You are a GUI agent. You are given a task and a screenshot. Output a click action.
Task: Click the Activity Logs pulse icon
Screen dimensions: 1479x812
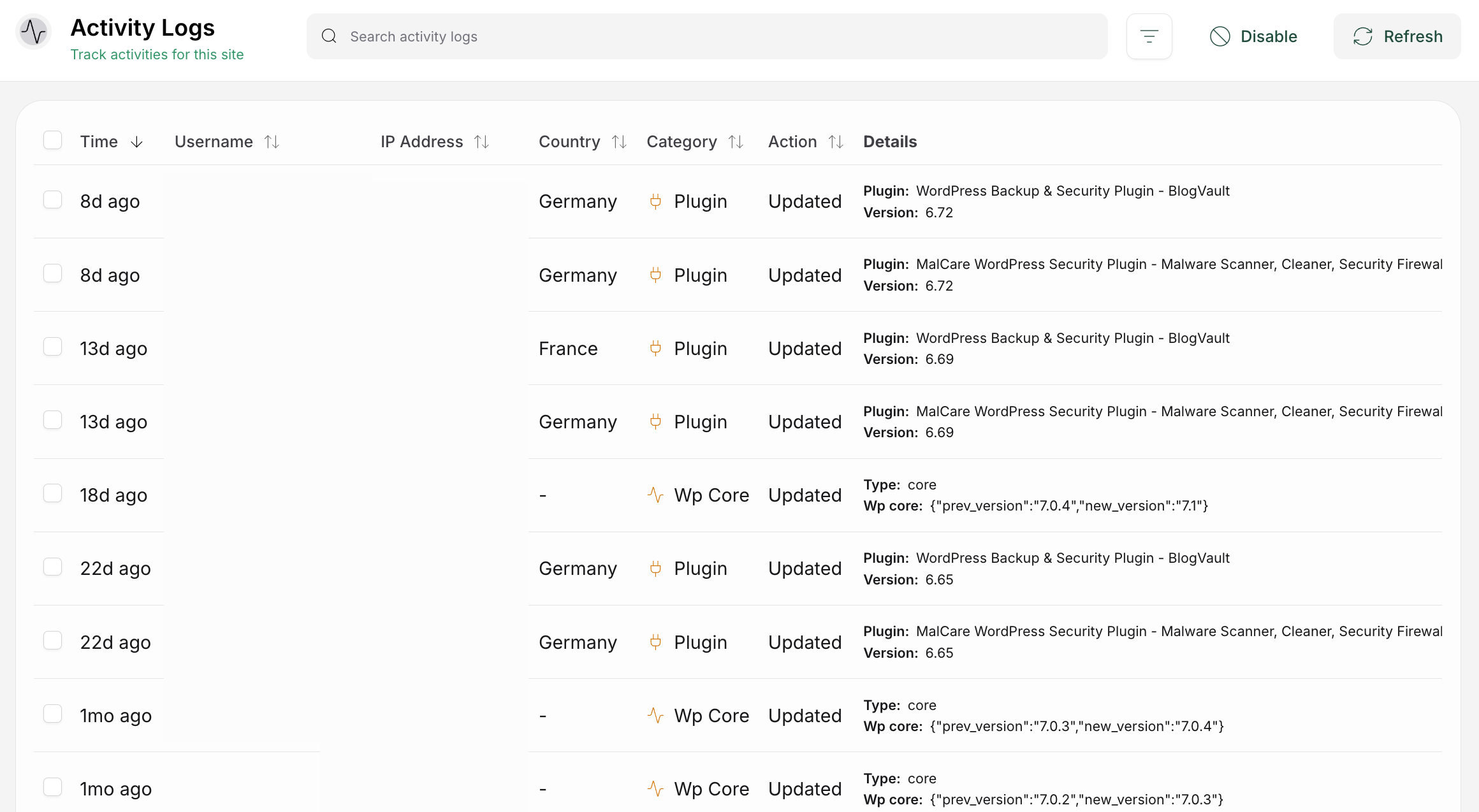point(33,32)
